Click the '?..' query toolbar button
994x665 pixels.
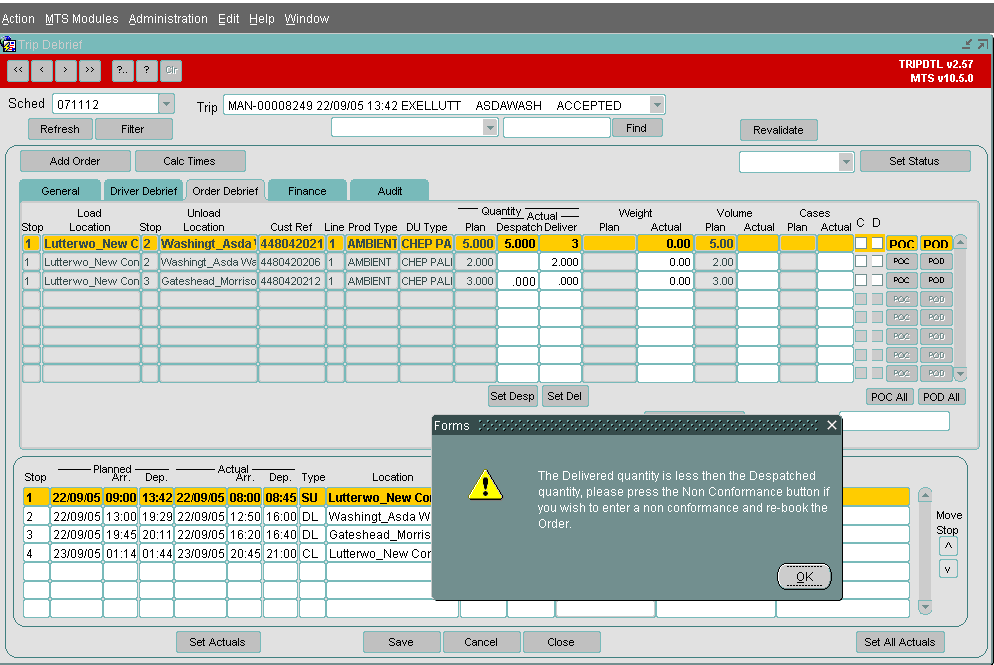pos(122,70)
